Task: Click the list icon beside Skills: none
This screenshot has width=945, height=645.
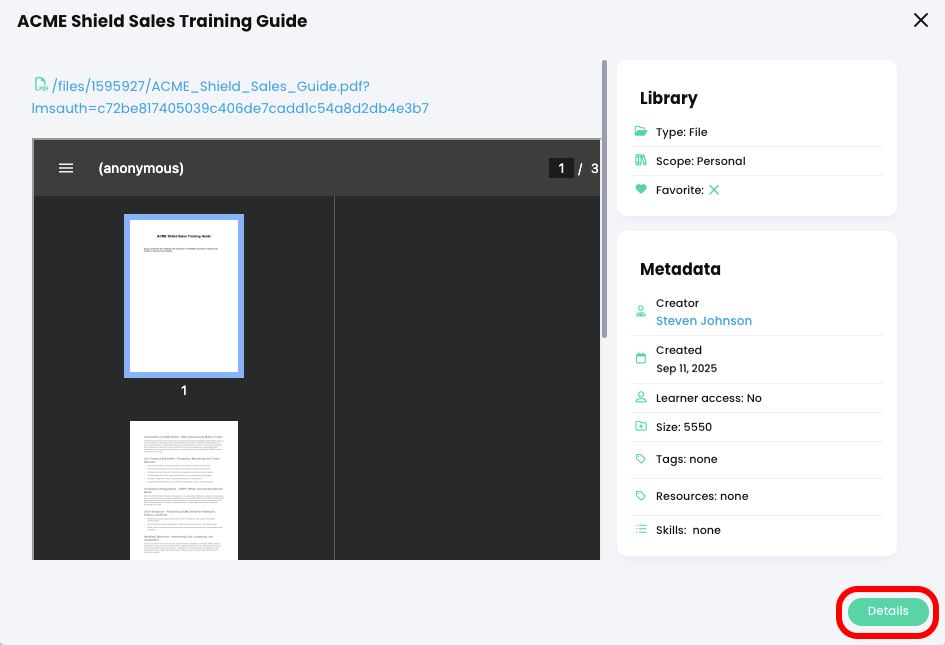Action: 641,529
